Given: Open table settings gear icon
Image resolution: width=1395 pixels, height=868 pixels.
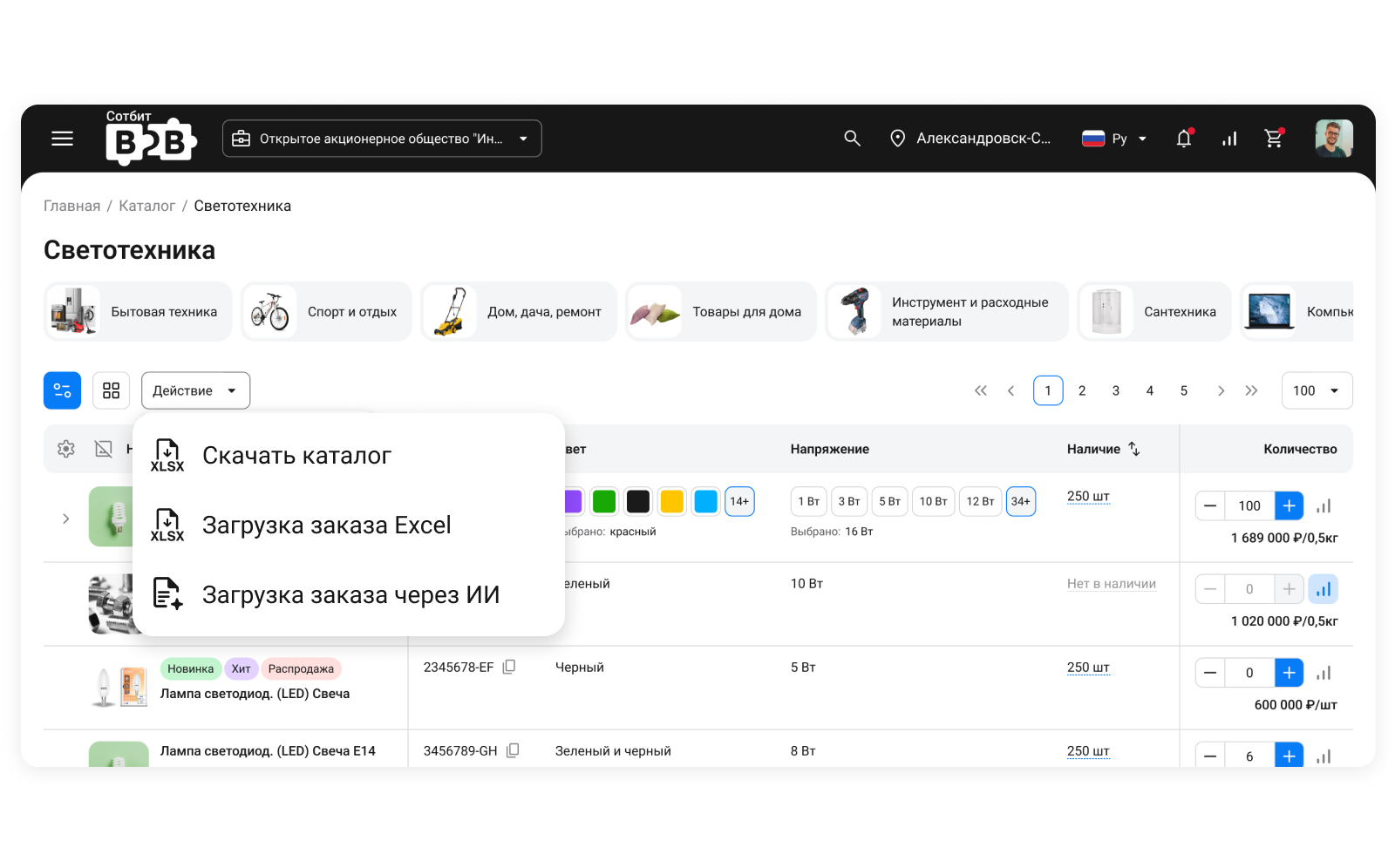Looking at the screenshot, I should (x=66, y=449).
